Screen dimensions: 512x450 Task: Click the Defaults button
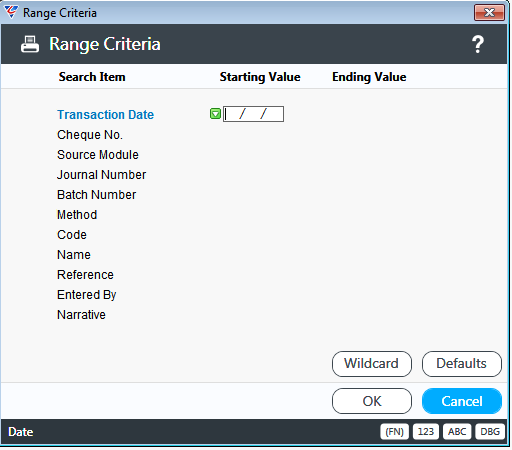click(462, 364)
